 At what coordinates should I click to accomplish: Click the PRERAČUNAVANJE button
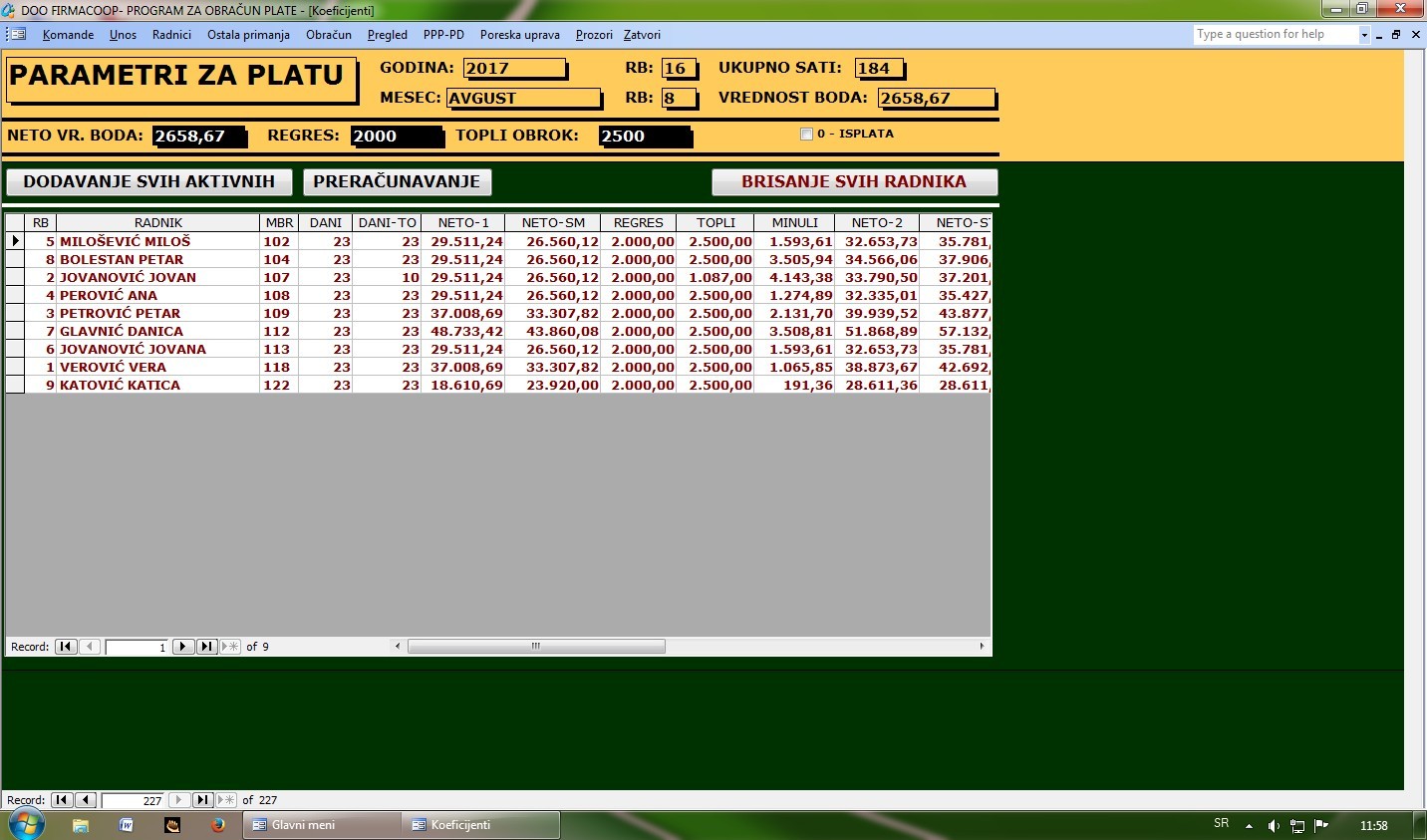click(397, 181)
